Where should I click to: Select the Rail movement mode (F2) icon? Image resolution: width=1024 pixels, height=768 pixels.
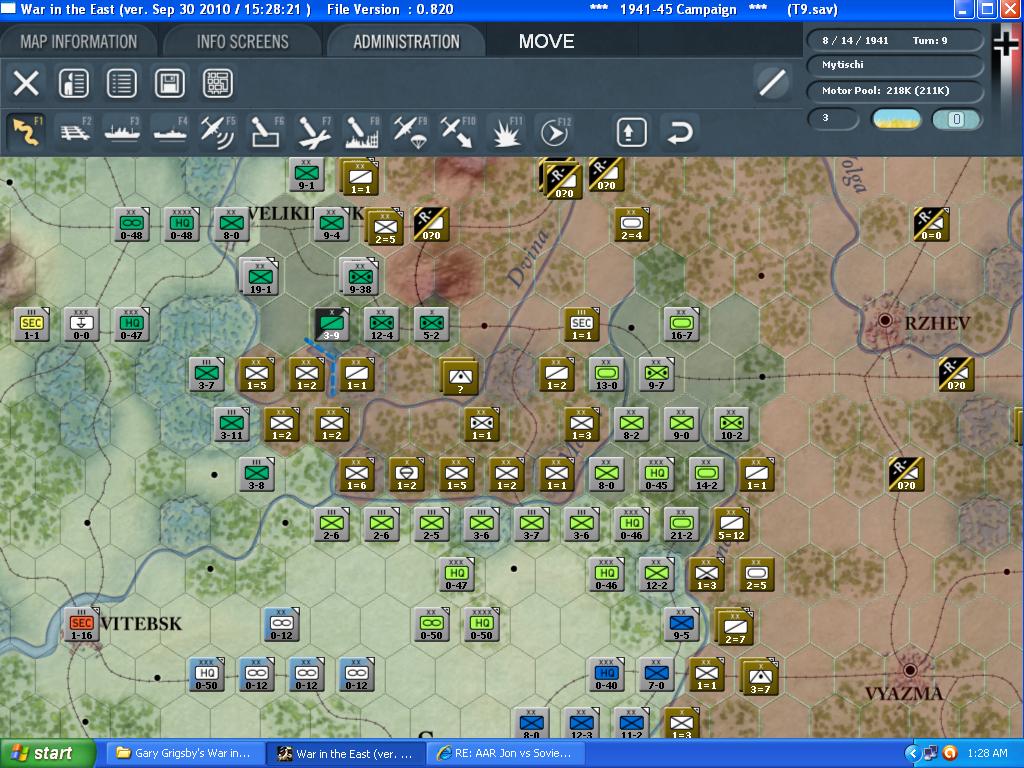click(74, 131)
